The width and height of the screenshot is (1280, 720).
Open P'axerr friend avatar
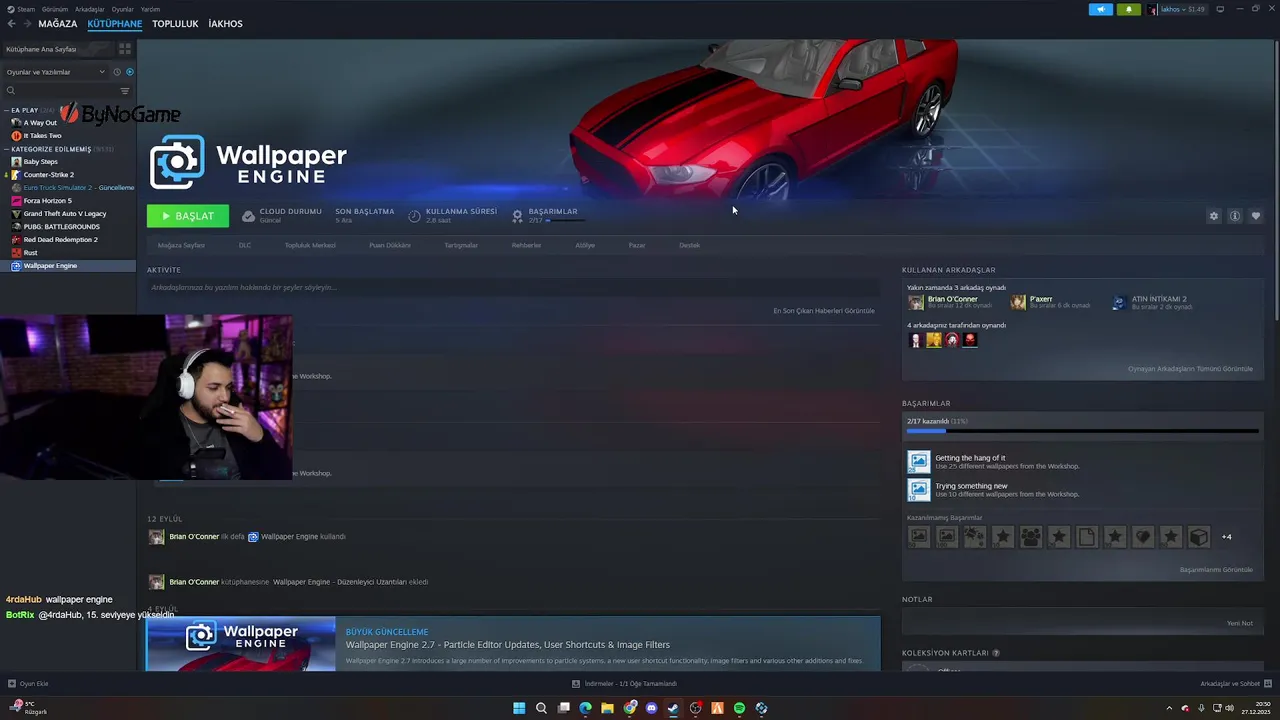pos(1018,302)
